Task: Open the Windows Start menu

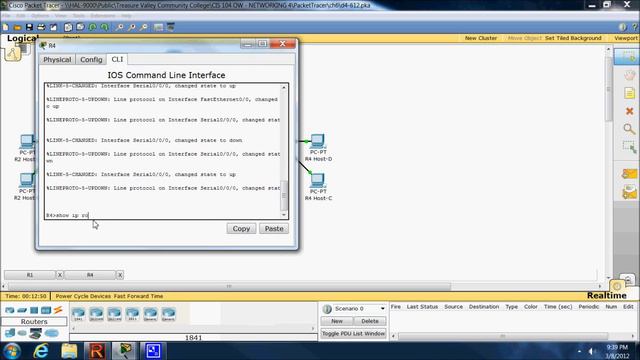Action: click(12, 351)
